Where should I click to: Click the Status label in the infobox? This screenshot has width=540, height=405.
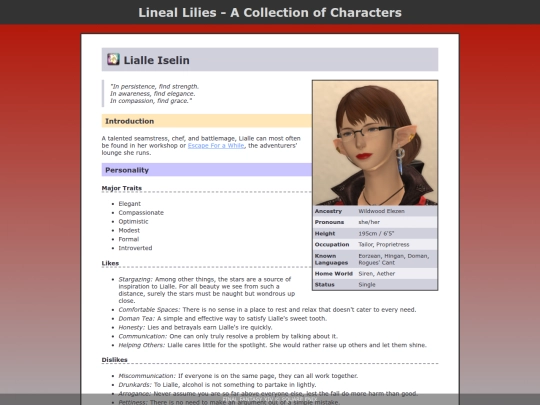[324, 285]
